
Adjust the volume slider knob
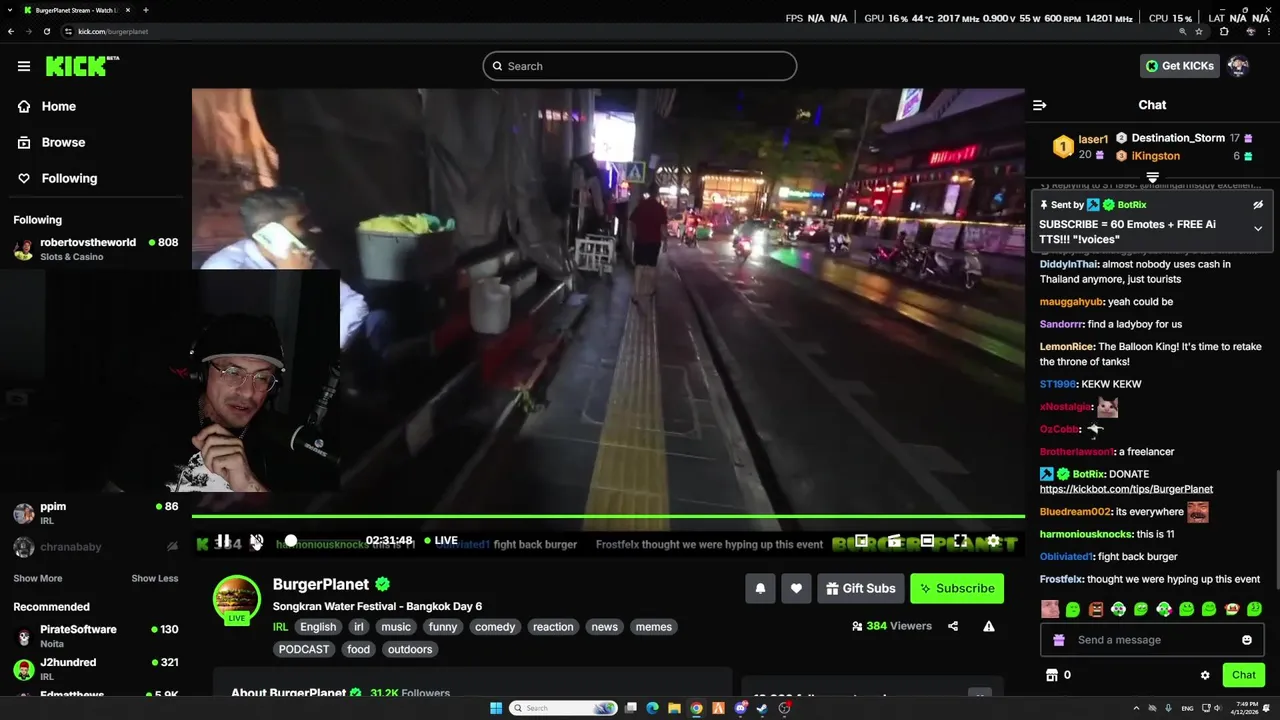(291, 541)
